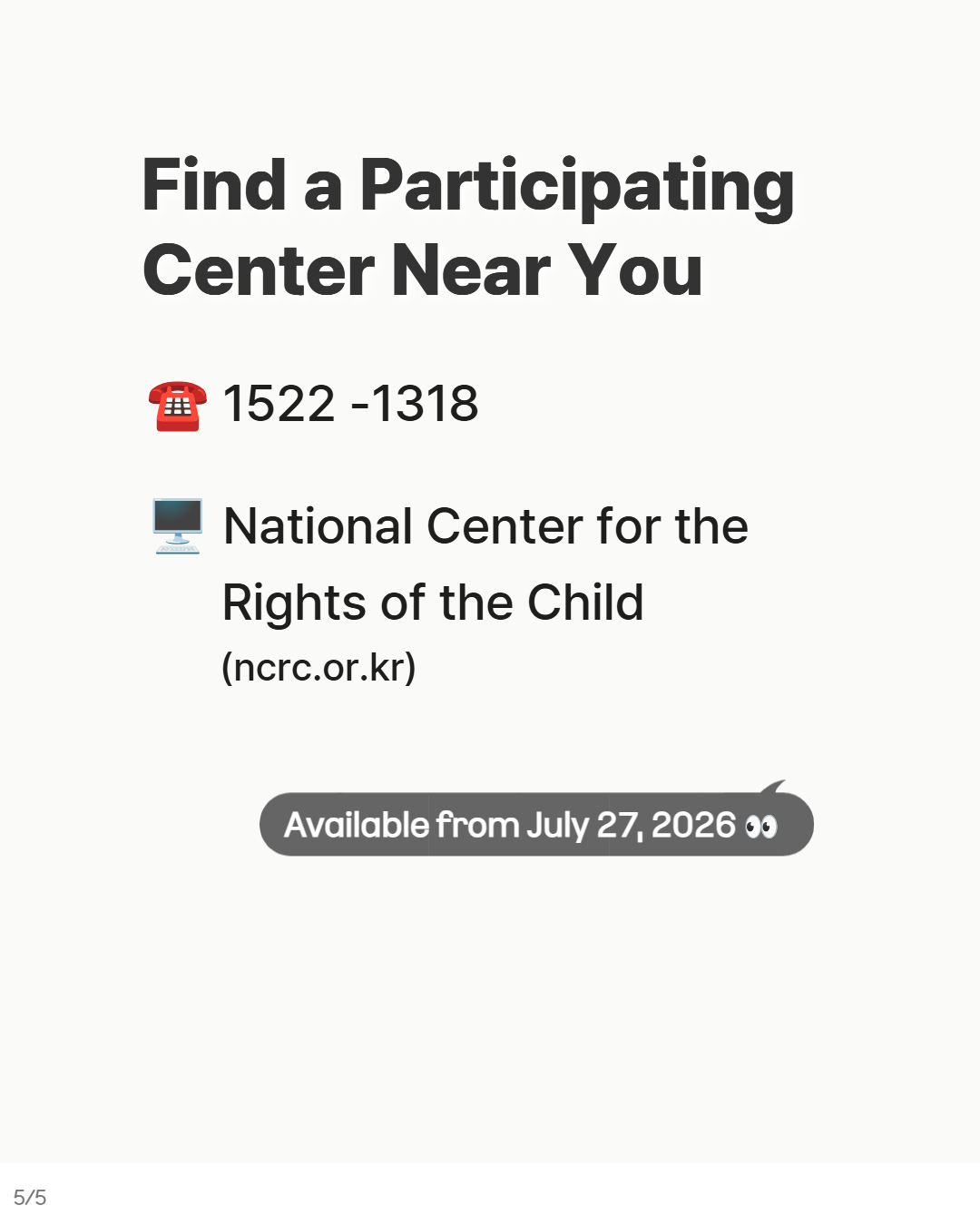Click the word 'Participating' in the title
Viewport: 980px width, 1225px height.
(x=577, y=187)
